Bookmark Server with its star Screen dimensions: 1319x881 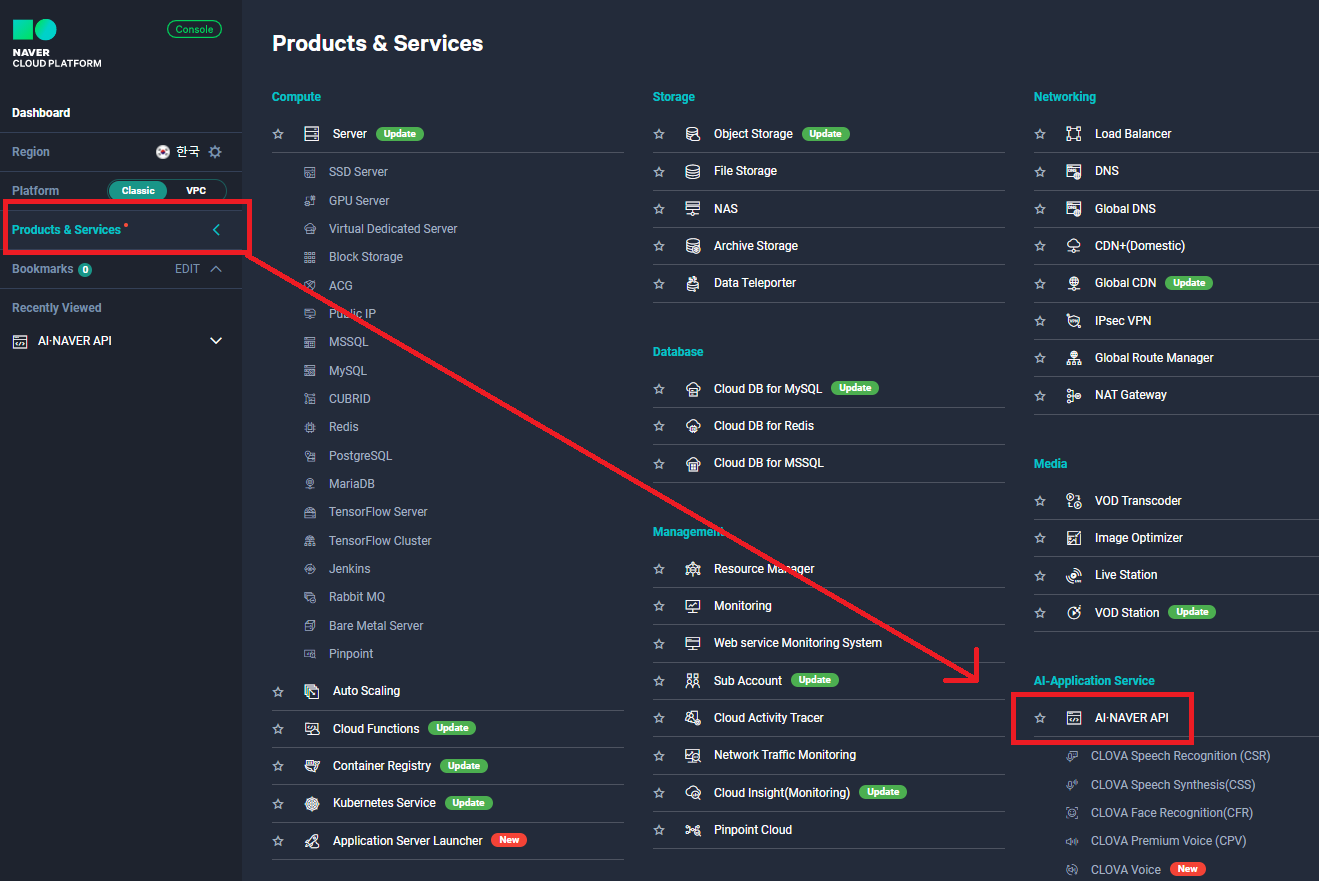tap(278, 134)
